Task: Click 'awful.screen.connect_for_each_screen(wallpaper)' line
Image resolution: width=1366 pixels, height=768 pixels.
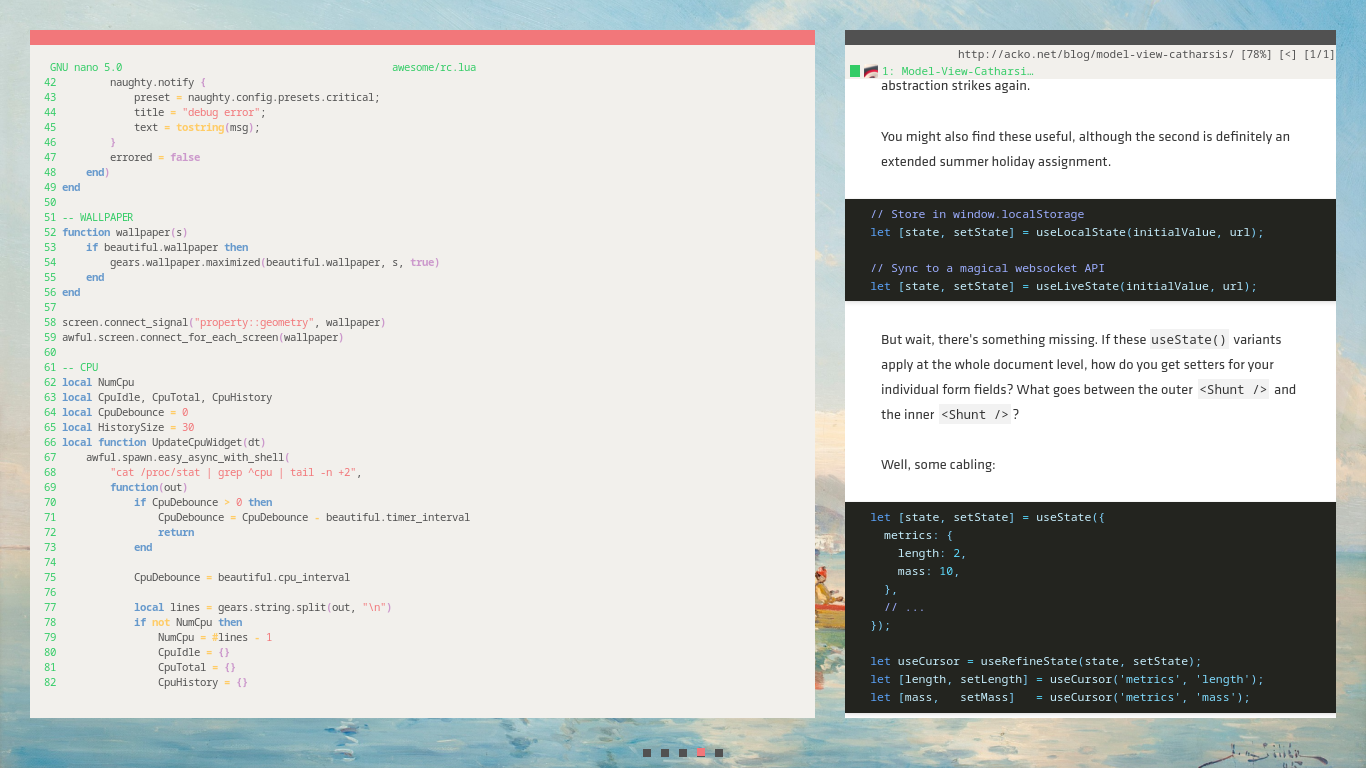Action: (x=203, y=337)
